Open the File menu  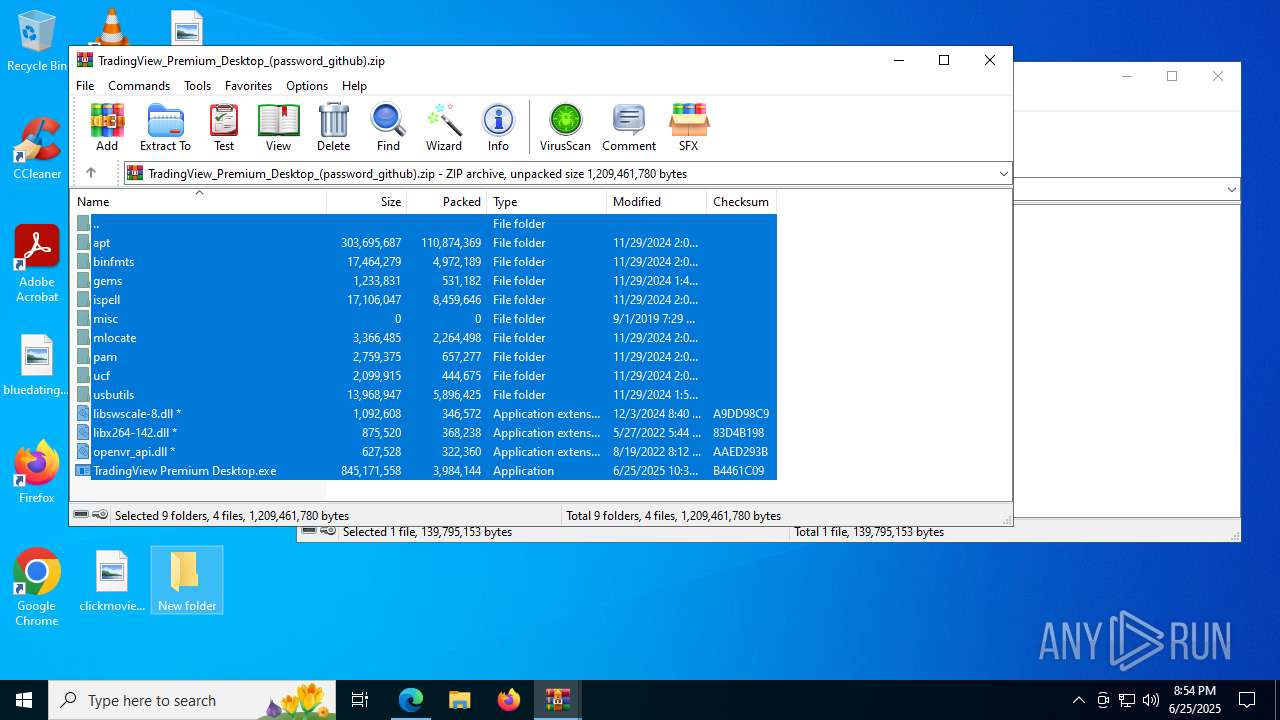point(85,86)
